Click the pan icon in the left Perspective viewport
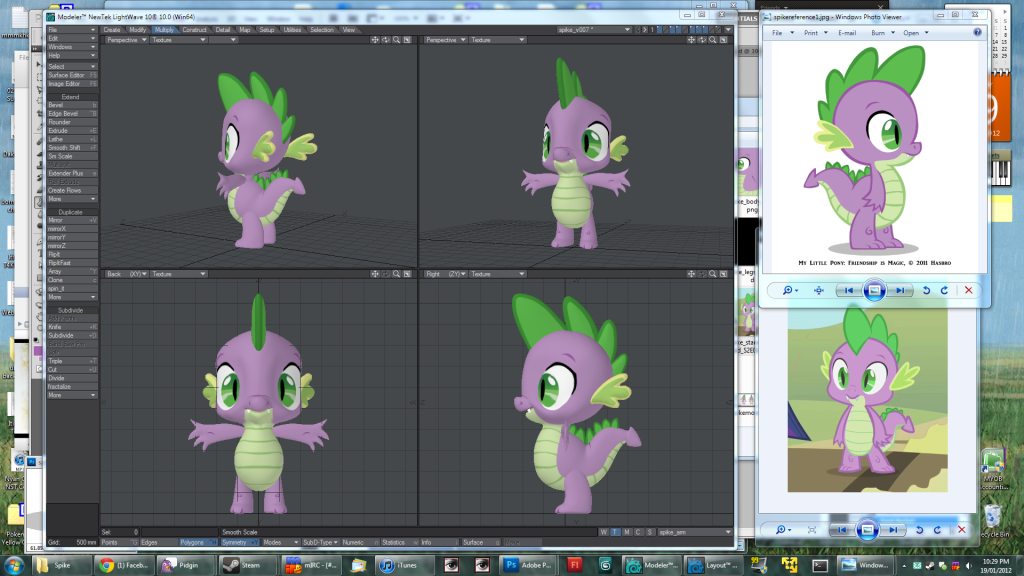The height and width of the screenshot is (576, 1024). [x=375, y=40]
